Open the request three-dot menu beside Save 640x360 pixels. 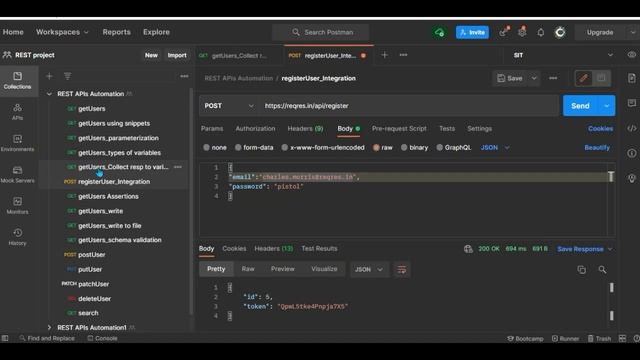click(553, 78)
